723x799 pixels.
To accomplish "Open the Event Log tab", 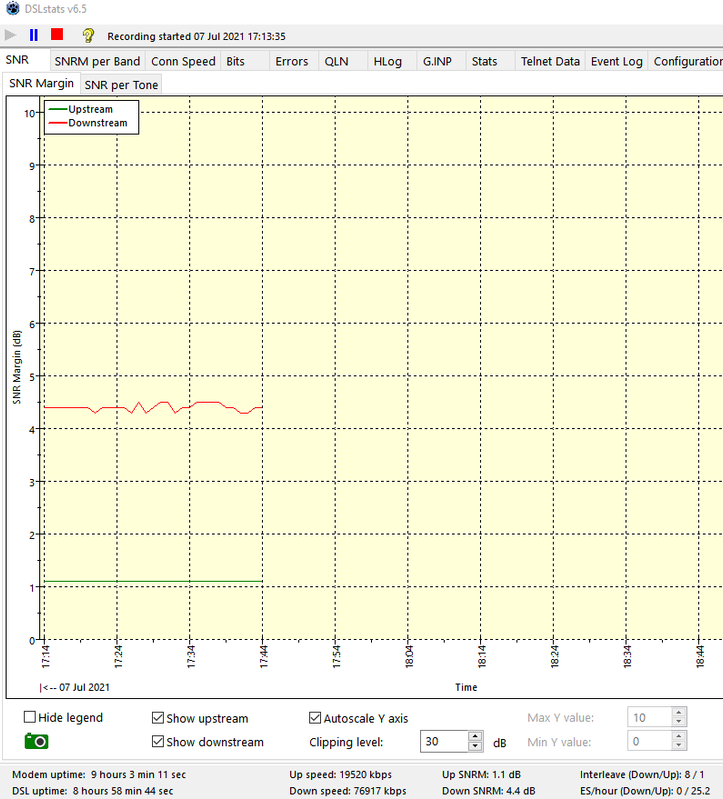I will click(x=617, y=61).
